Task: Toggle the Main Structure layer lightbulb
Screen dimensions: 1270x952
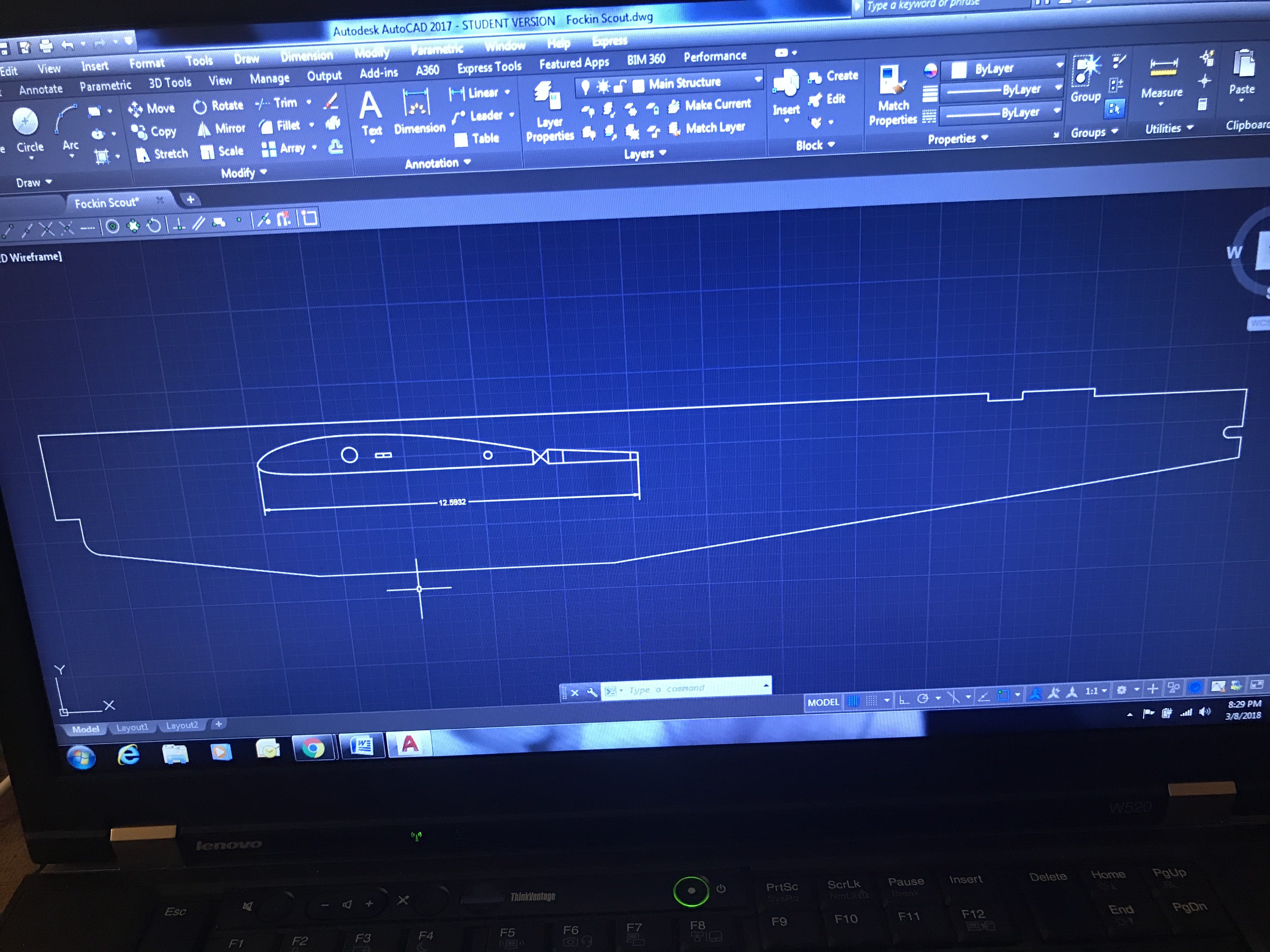Action: [585, 87]
